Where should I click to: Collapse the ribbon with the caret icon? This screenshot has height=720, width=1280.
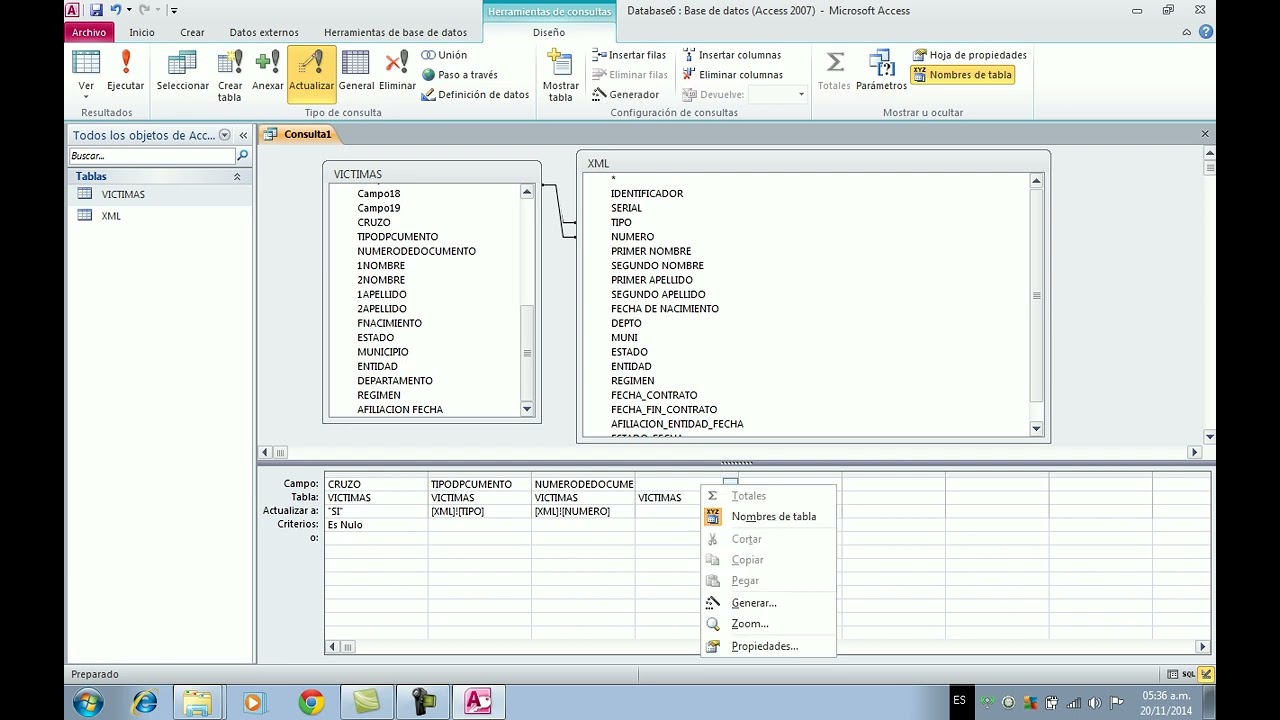pos(1187,32)
